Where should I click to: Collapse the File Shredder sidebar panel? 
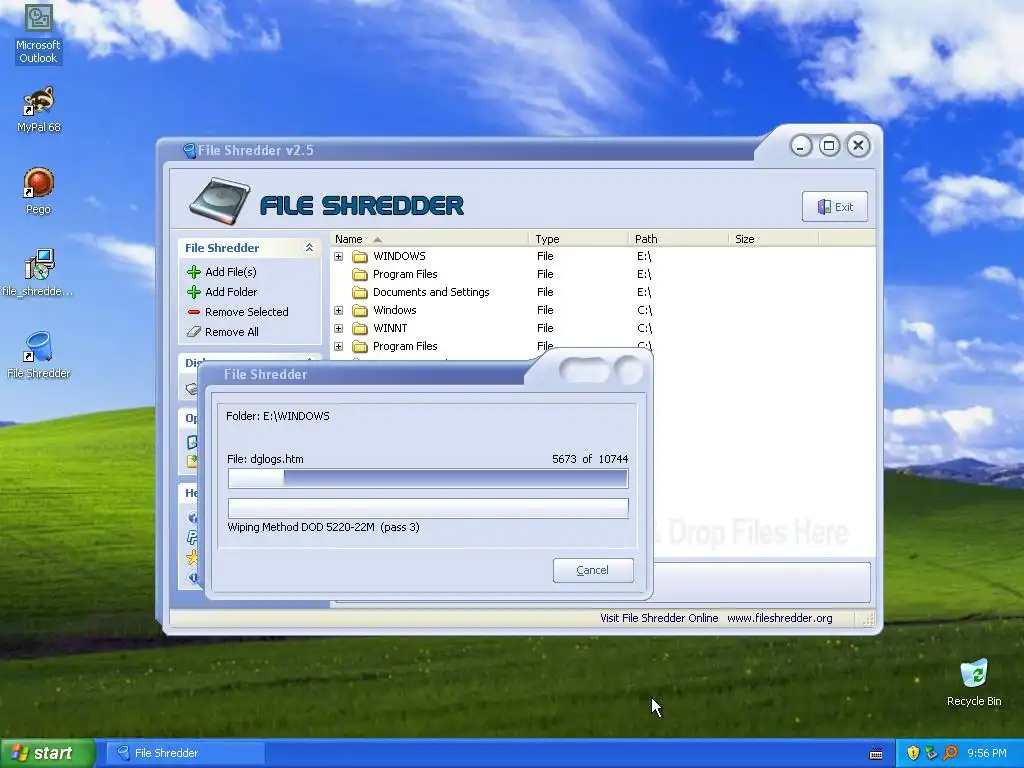click(x=310, y=248)
